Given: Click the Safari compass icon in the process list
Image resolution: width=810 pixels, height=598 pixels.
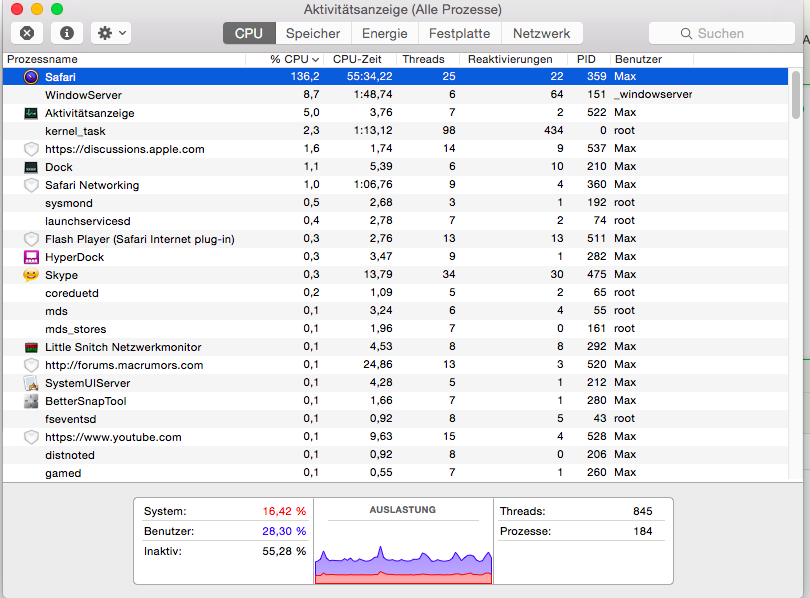Looking at the screenshot, I should (x=31, y=77).
